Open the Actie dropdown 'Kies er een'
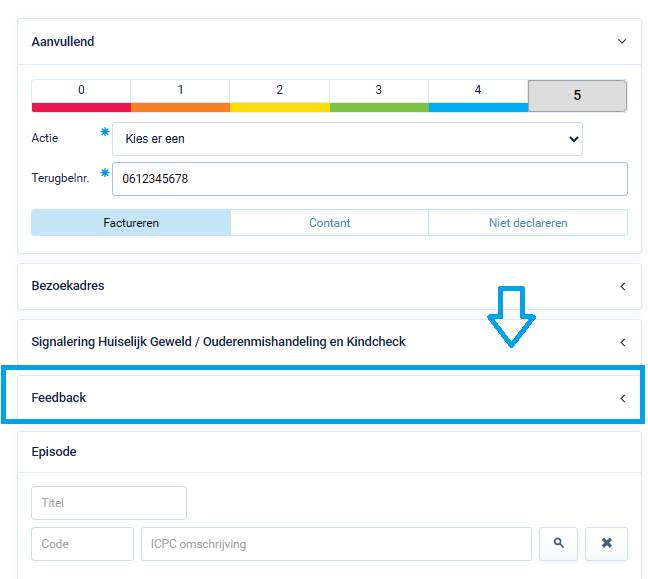 pyautogui.click(x=347, y=139)
